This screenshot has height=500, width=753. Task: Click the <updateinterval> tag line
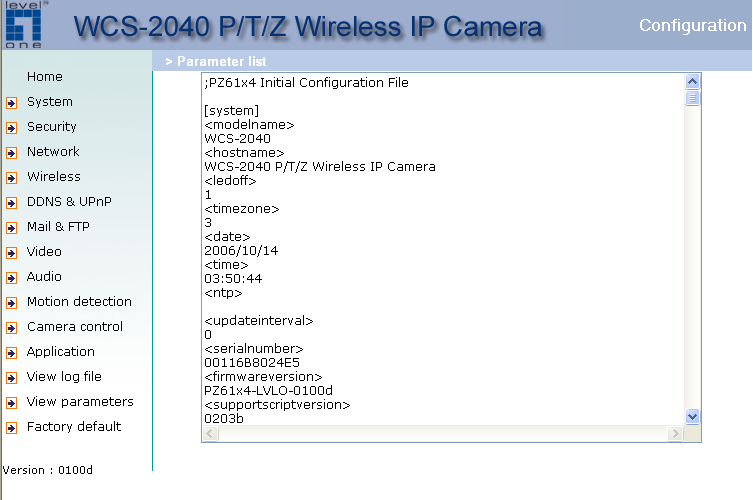click(x=259, y=321)
